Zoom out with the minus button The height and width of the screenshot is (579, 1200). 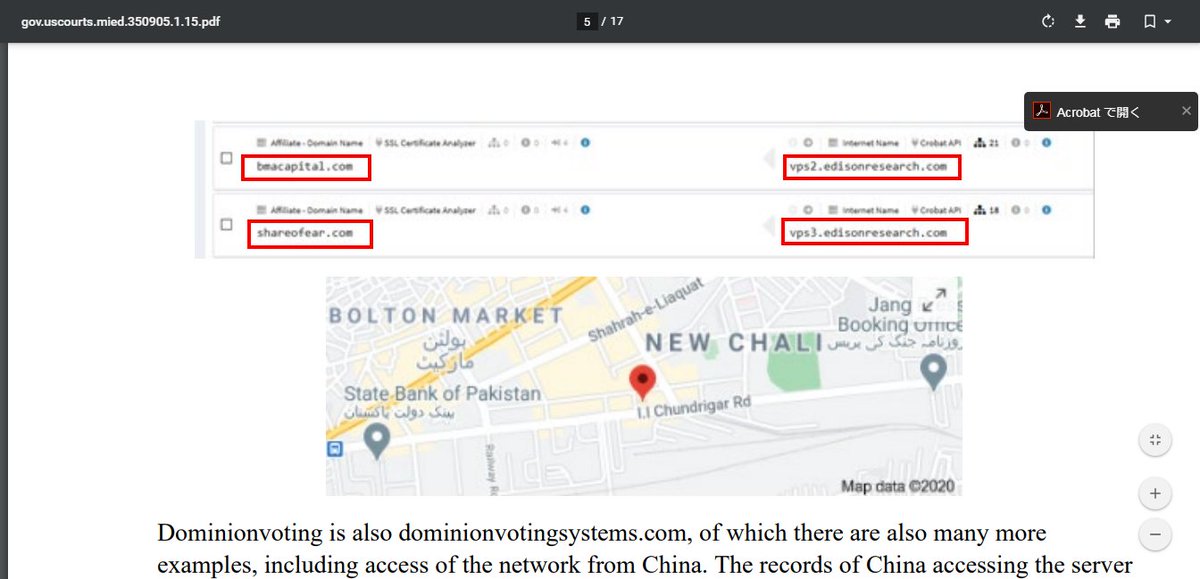(1155, 534)
